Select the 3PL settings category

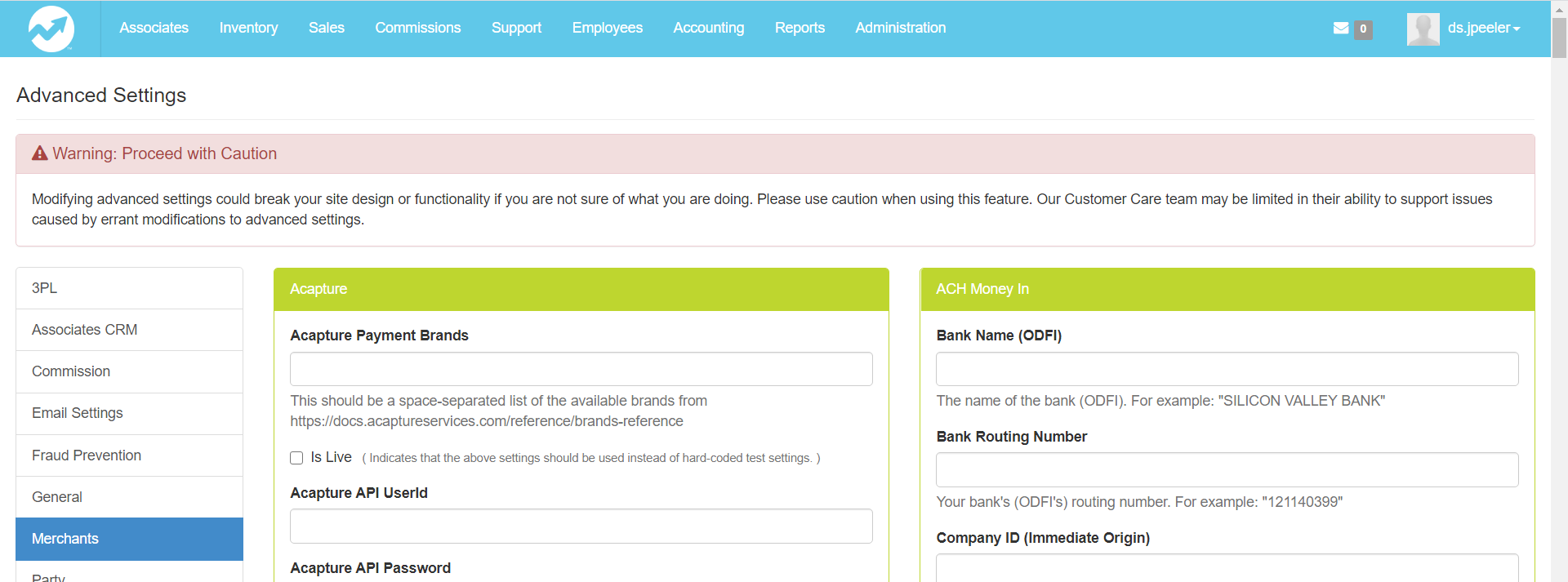point(129,288)
